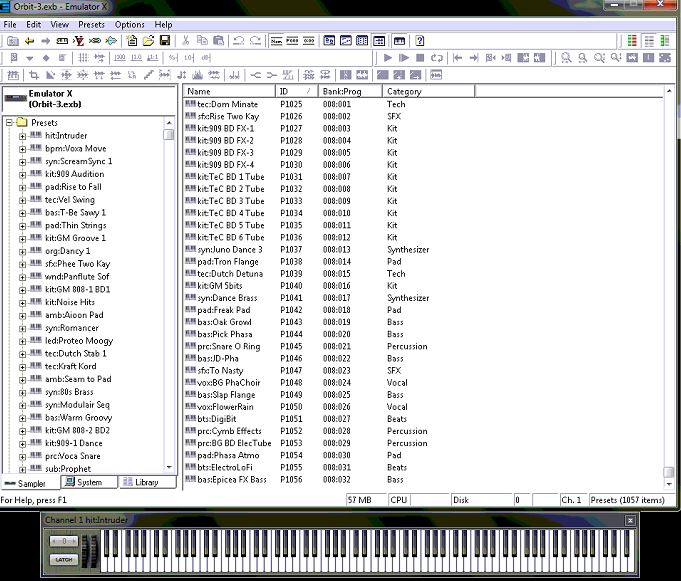Open the Presets menu
The image size is (681, 581).
[91, 25]
